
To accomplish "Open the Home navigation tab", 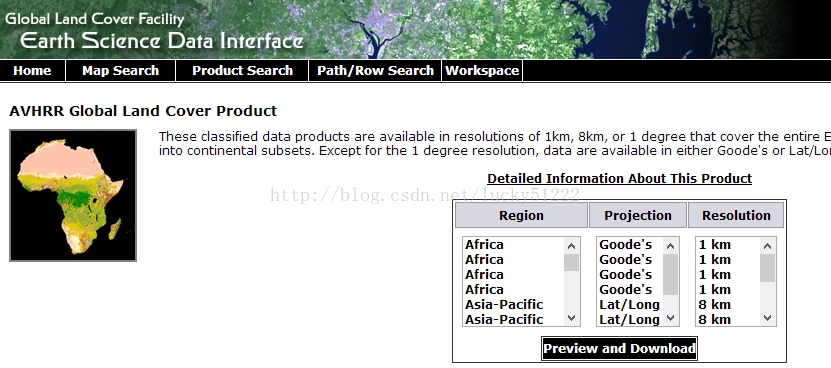I will [32, 71].
